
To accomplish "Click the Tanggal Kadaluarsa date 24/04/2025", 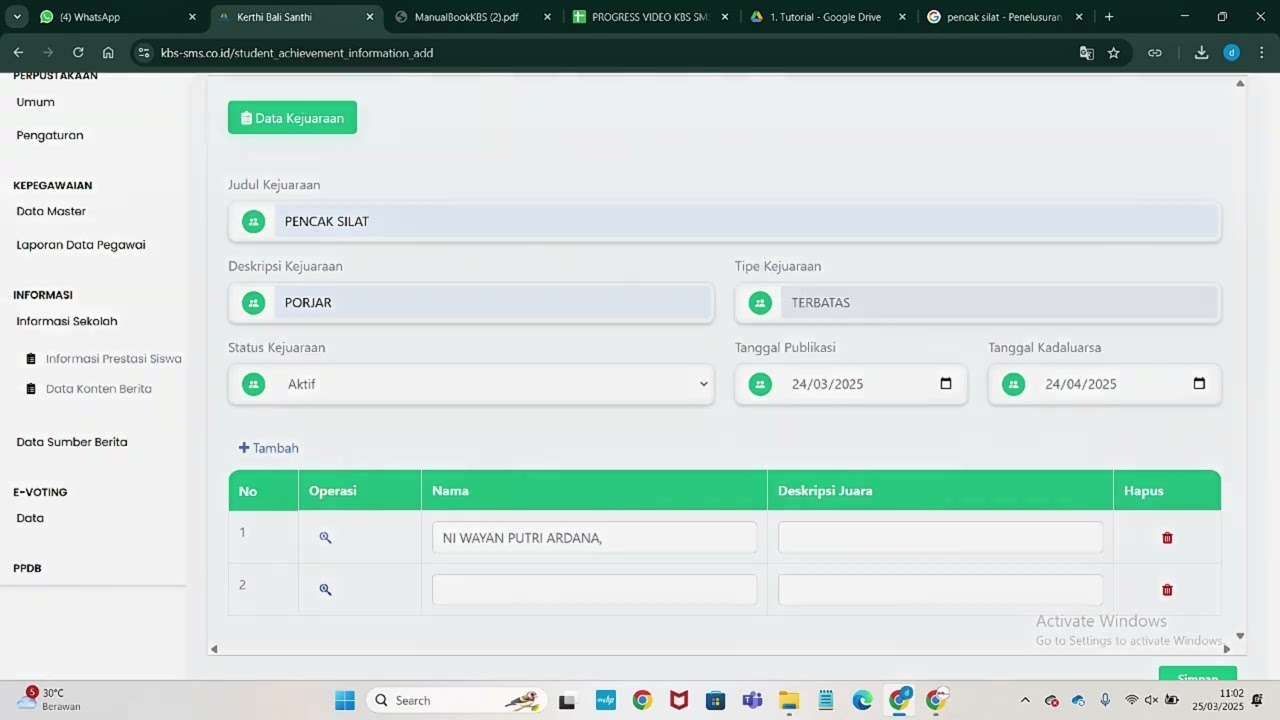I will click(x=1081, y=384).
